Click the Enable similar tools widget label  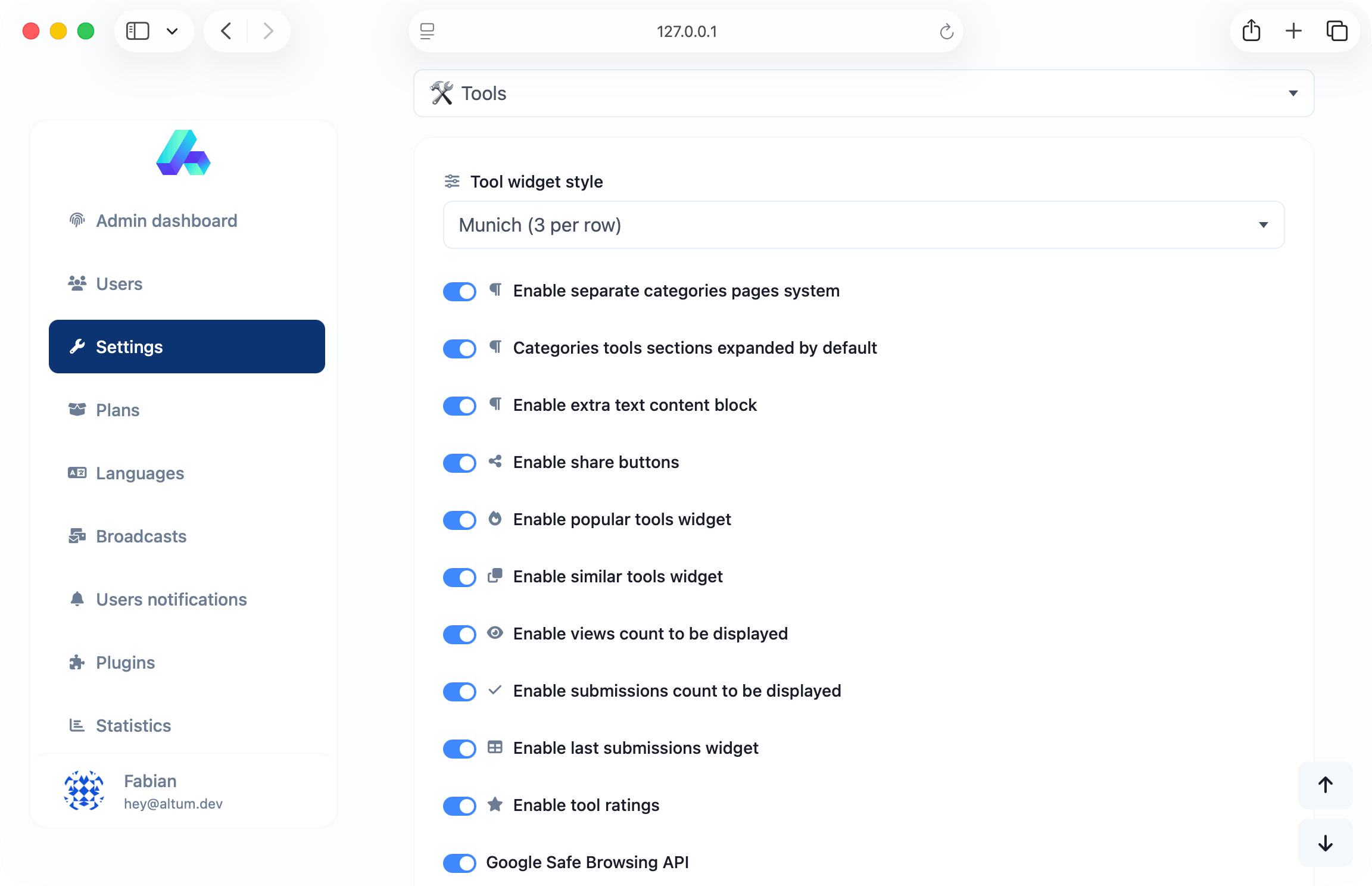(x=618, y=576)
